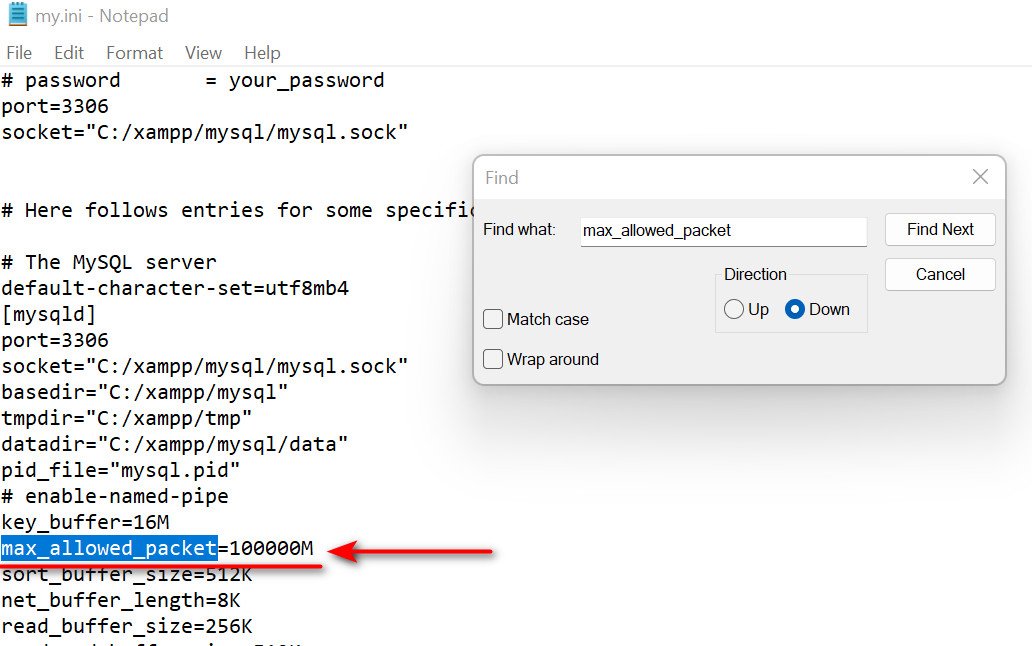Image resolution: width=1032 pixels, height=646 pixels.
Task: Open the Format menu
Action: click(134, 53)
